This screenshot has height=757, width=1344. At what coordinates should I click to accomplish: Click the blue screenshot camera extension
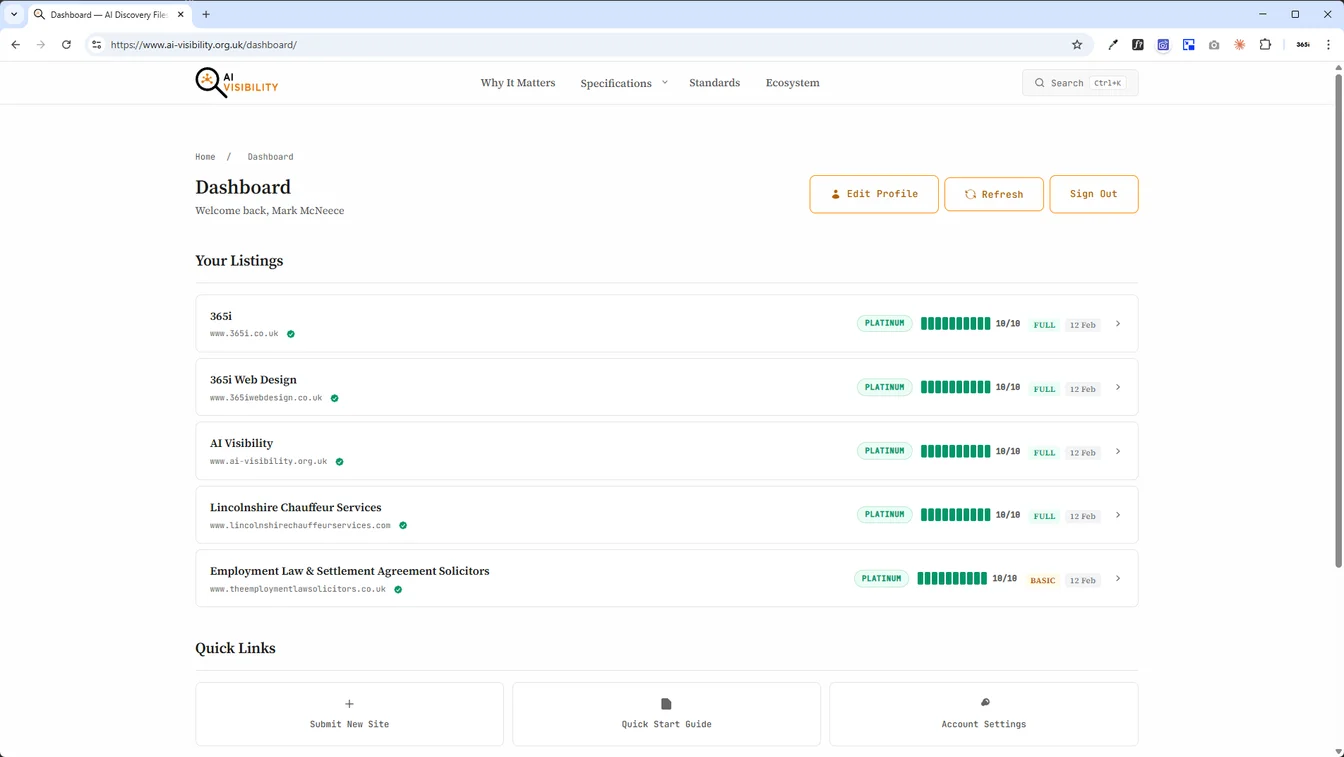click(1163, 44)
